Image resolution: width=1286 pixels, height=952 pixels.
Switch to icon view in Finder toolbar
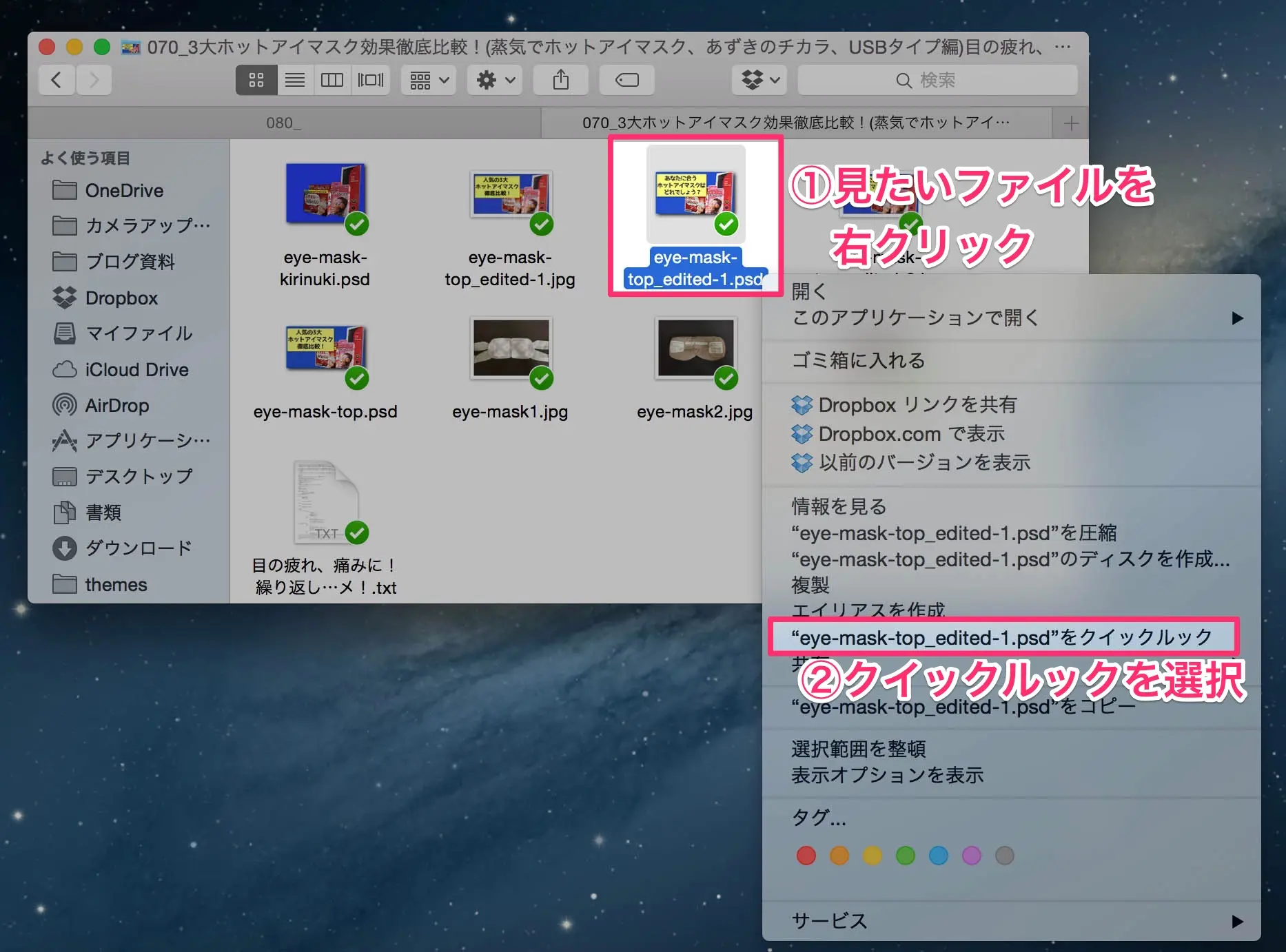[x=256, y=80]
